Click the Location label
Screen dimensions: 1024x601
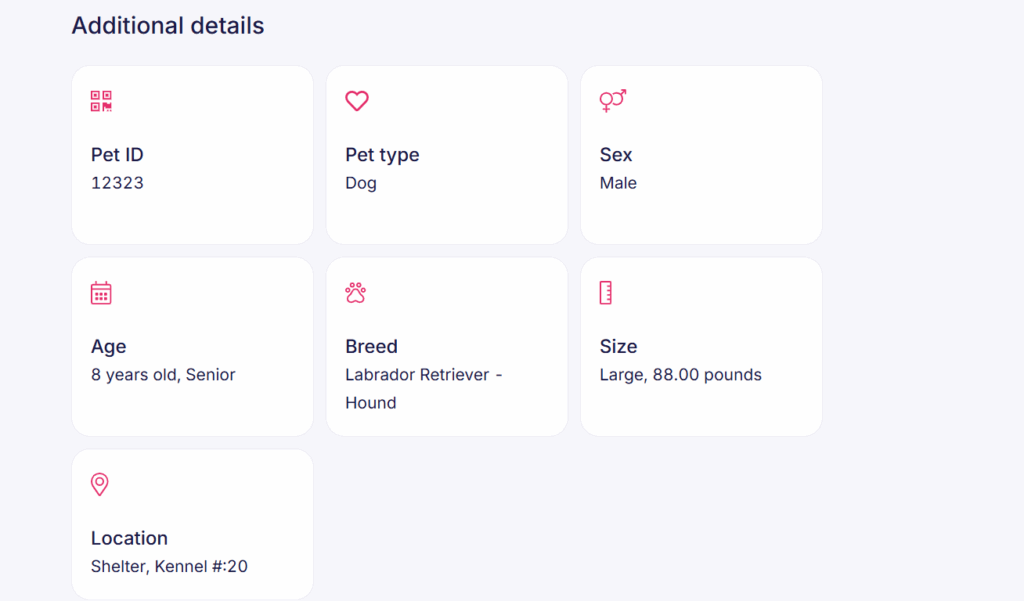coord(129,538)
